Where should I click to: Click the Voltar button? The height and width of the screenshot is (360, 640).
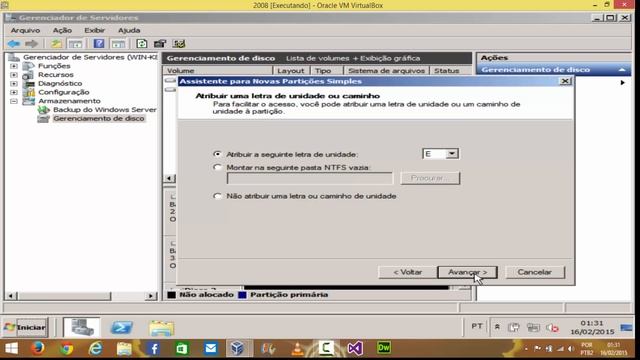coord(407,272)
